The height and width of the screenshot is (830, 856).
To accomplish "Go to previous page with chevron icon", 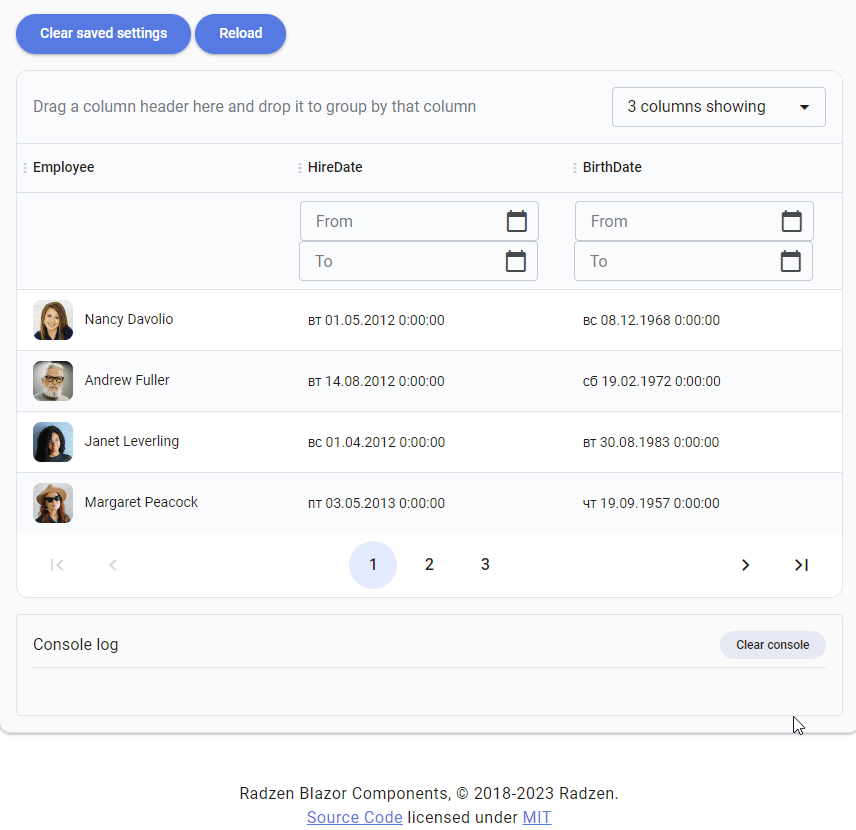I will (113, 564).
